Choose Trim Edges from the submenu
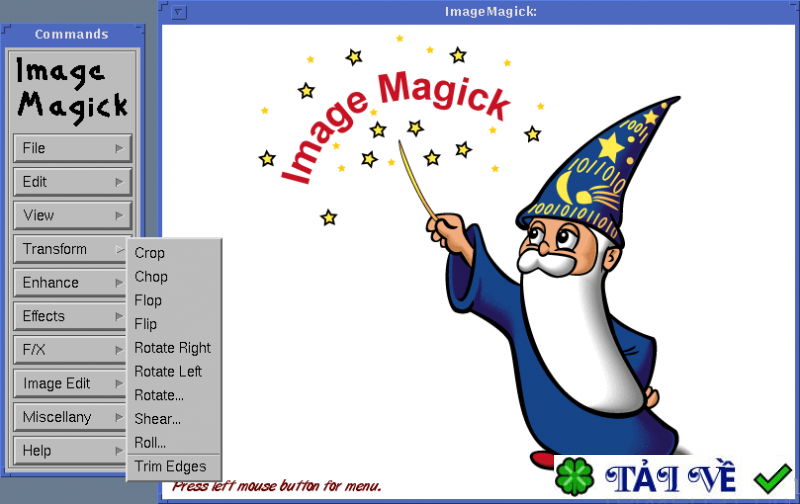 point(173,467)
